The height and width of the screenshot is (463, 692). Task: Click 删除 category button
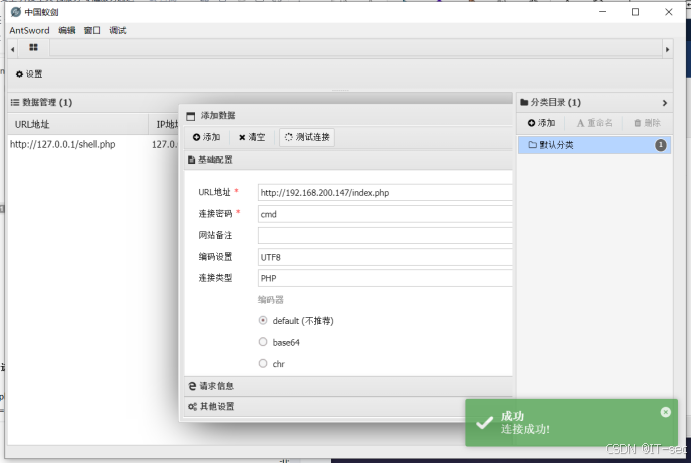pos(647,123)
